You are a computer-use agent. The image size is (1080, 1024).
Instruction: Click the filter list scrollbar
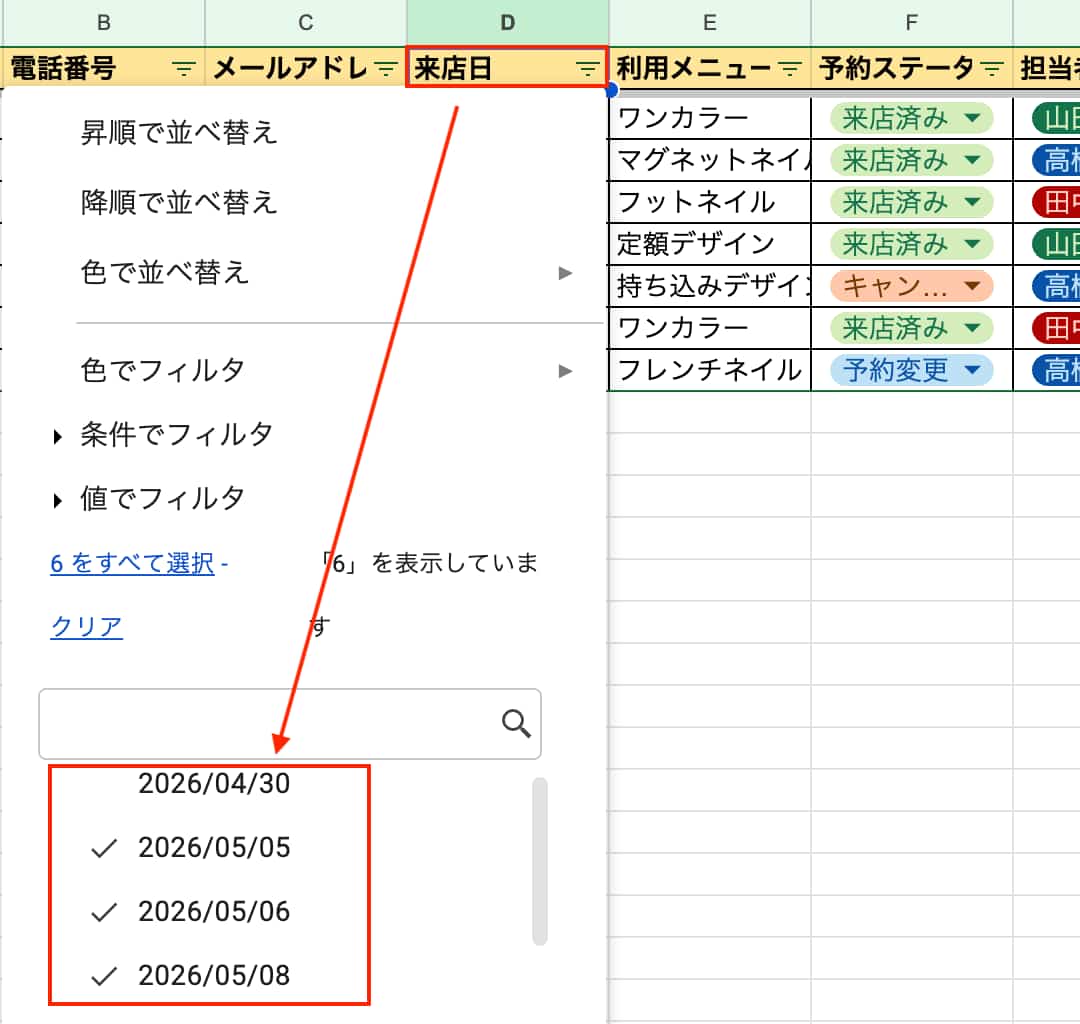[540, 861]
